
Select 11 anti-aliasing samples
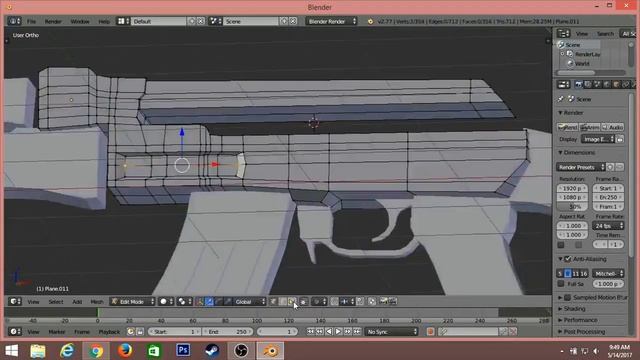pos(575,273)
